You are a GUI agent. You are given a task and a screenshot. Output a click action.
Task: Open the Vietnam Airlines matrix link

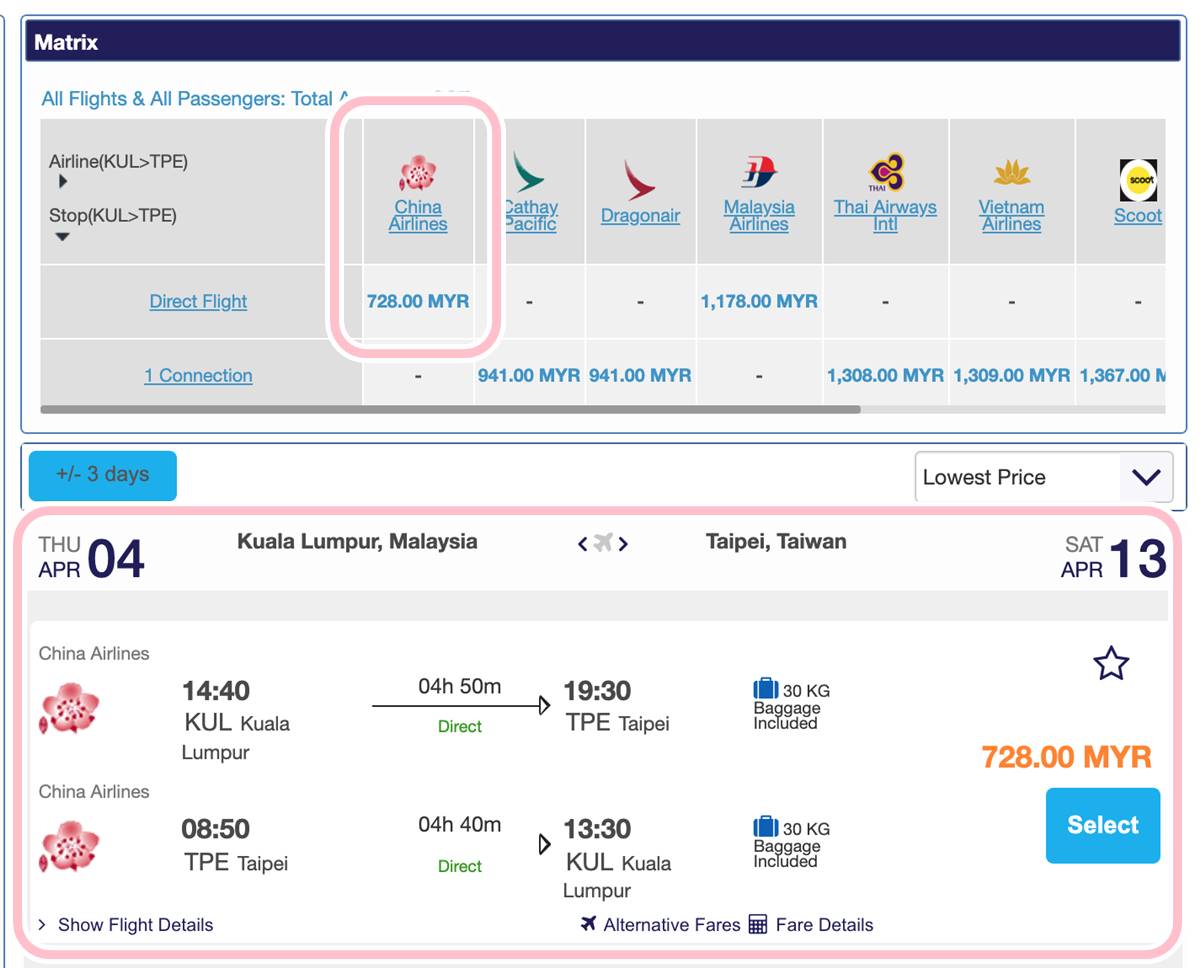[1012, 216]
